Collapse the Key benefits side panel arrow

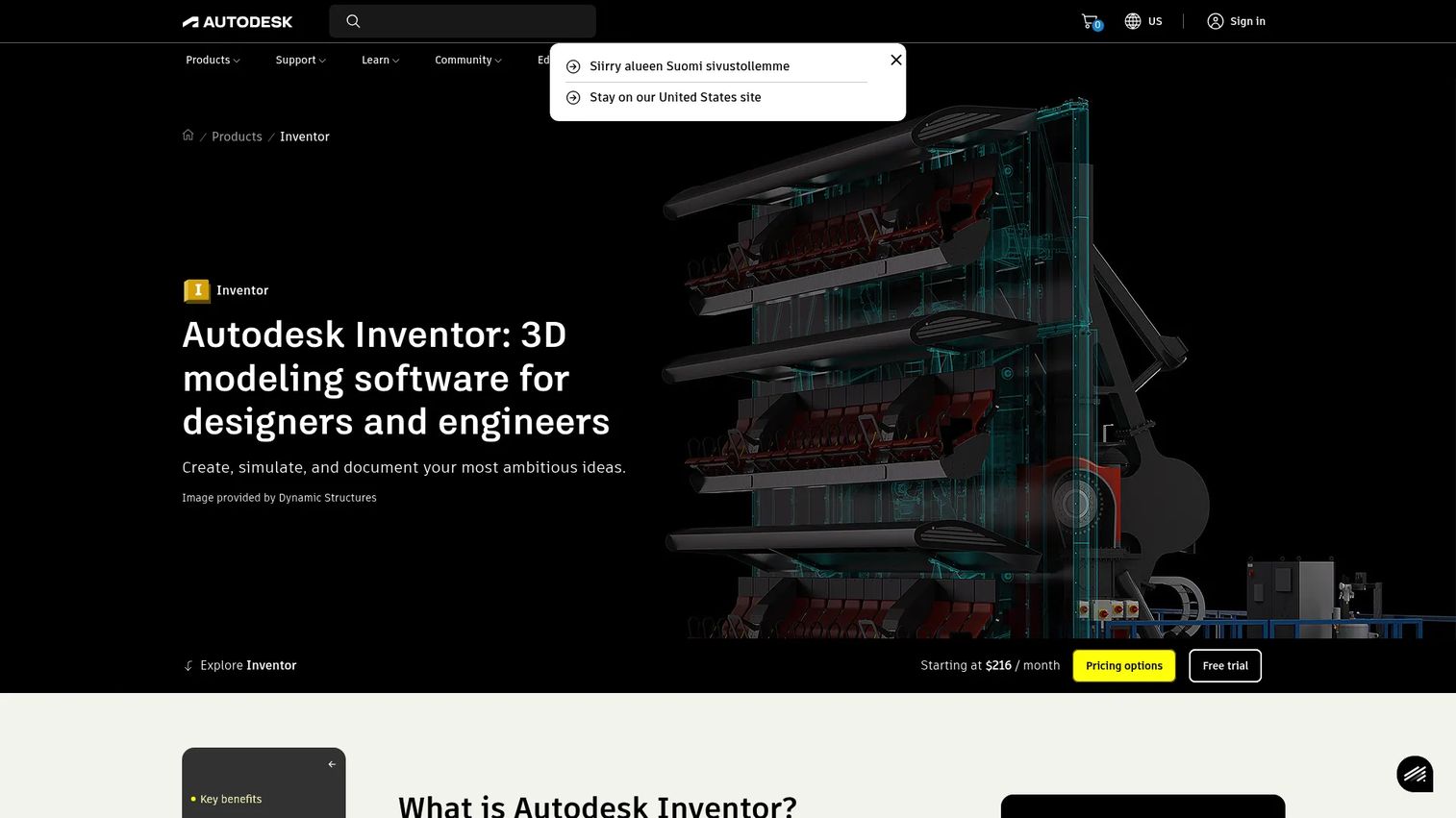pyautogui.click(x=332, y=764)
